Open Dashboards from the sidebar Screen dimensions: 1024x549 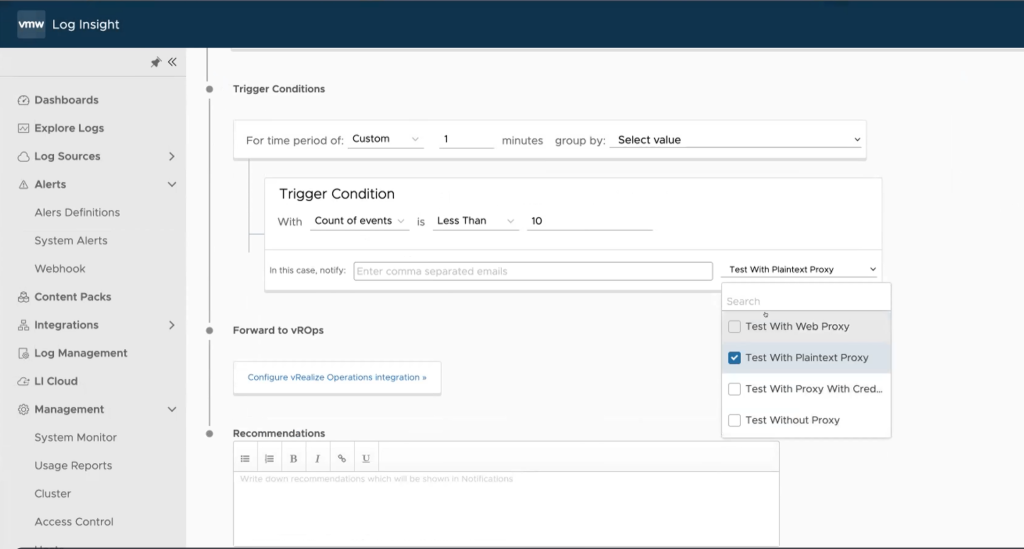67,100
